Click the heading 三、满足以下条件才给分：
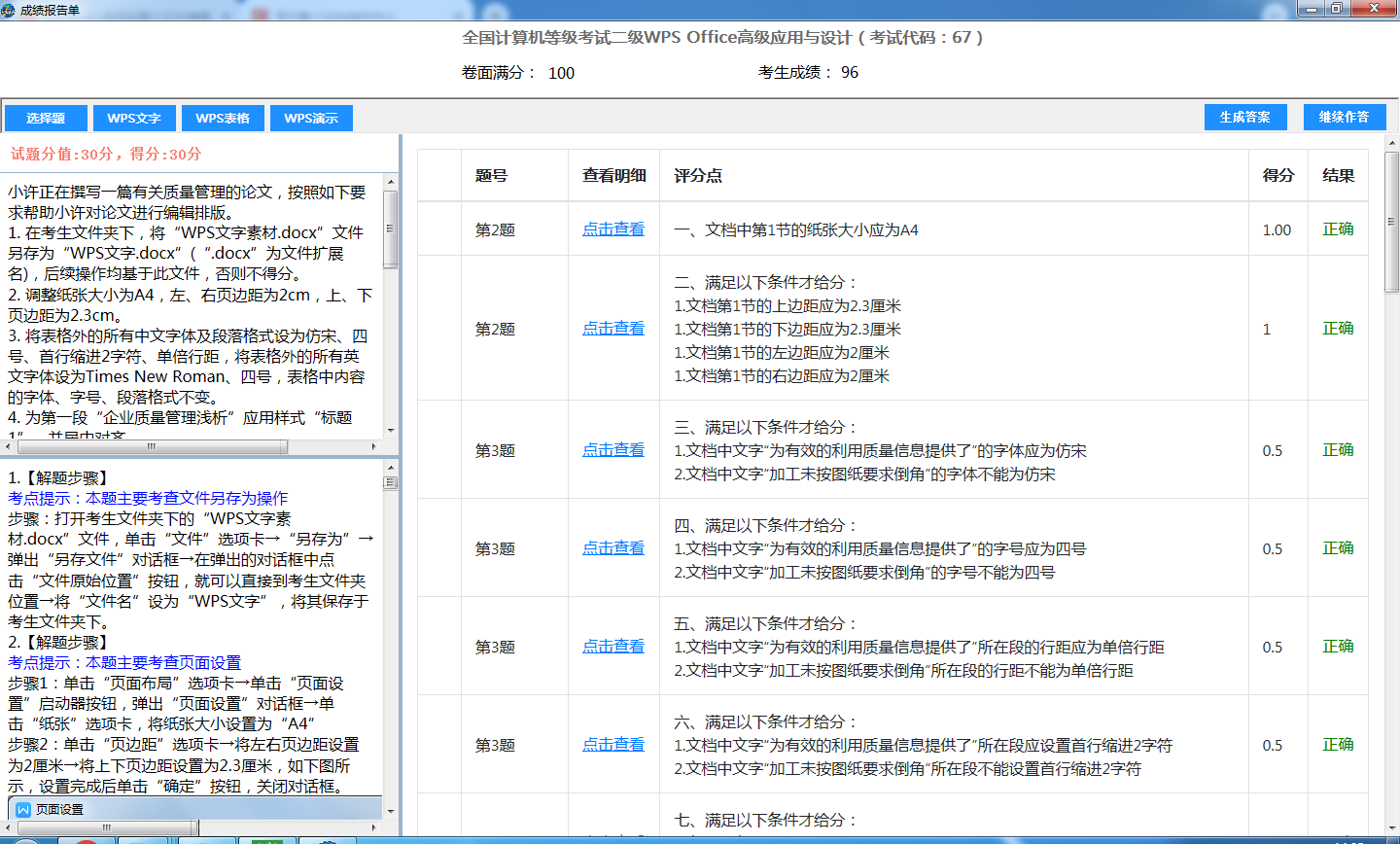 766,428
